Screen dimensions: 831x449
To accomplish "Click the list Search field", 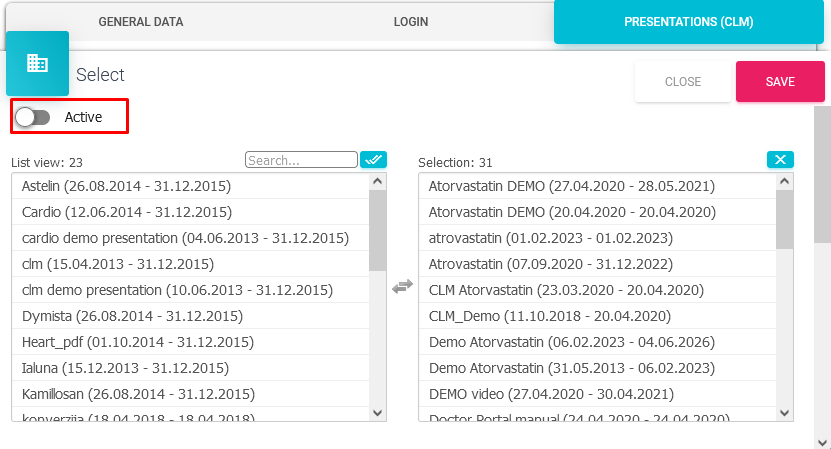I will coord(301,160).
